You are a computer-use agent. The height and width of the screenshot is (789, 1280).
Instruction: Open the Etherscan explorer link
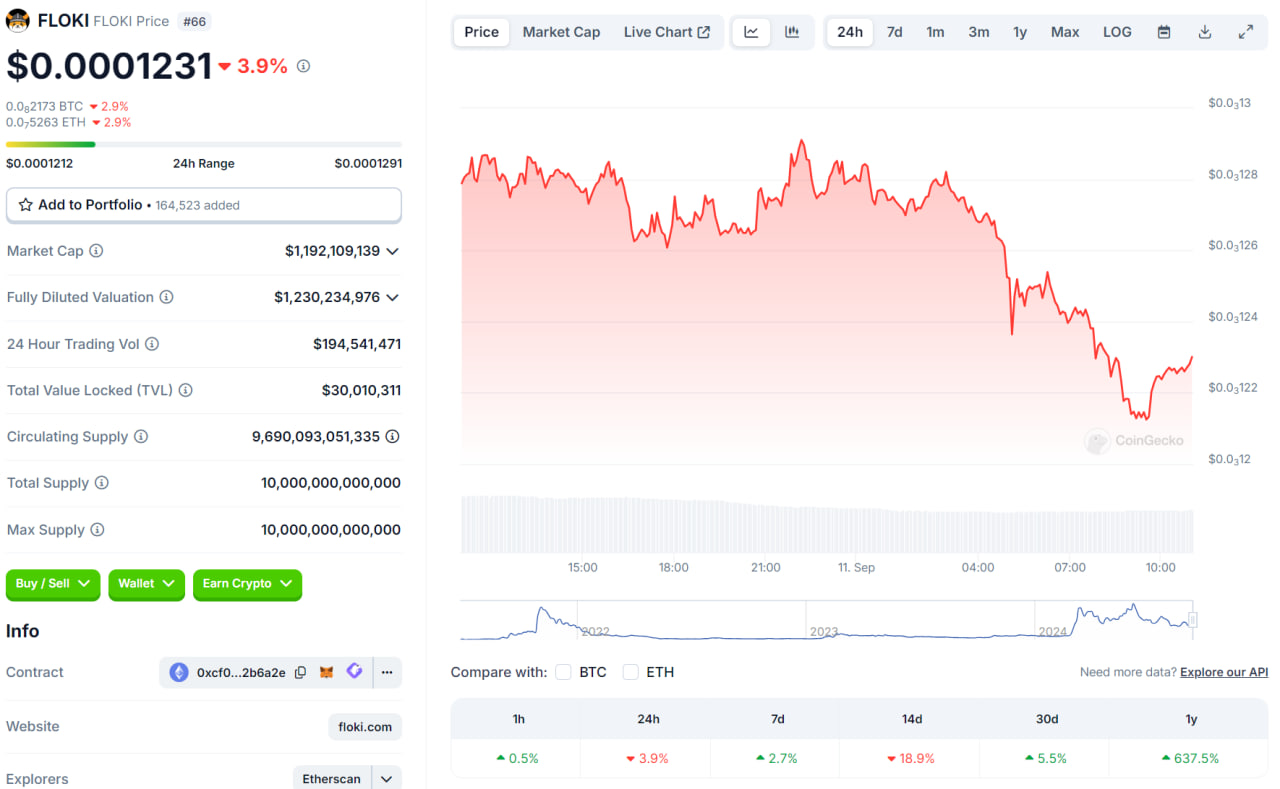[332, 779]
